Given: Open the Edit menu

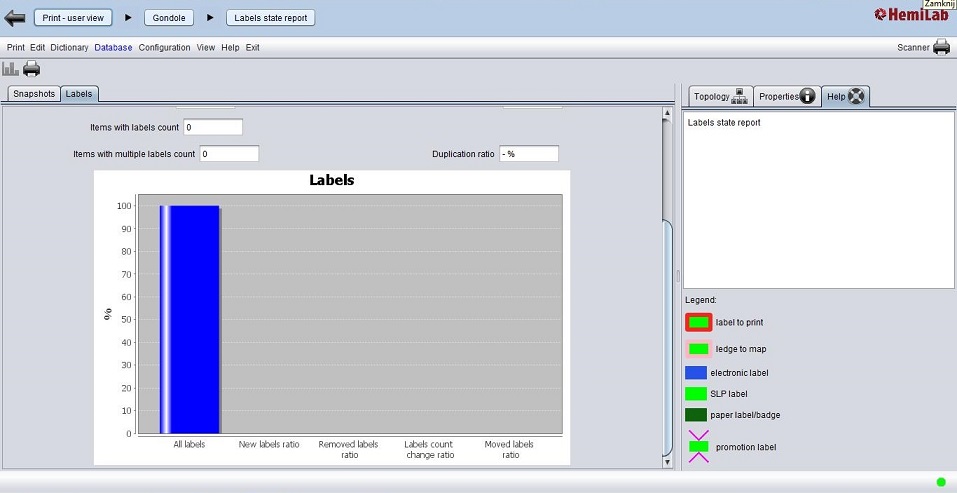Looking at the screenshot, I should 38,47.
